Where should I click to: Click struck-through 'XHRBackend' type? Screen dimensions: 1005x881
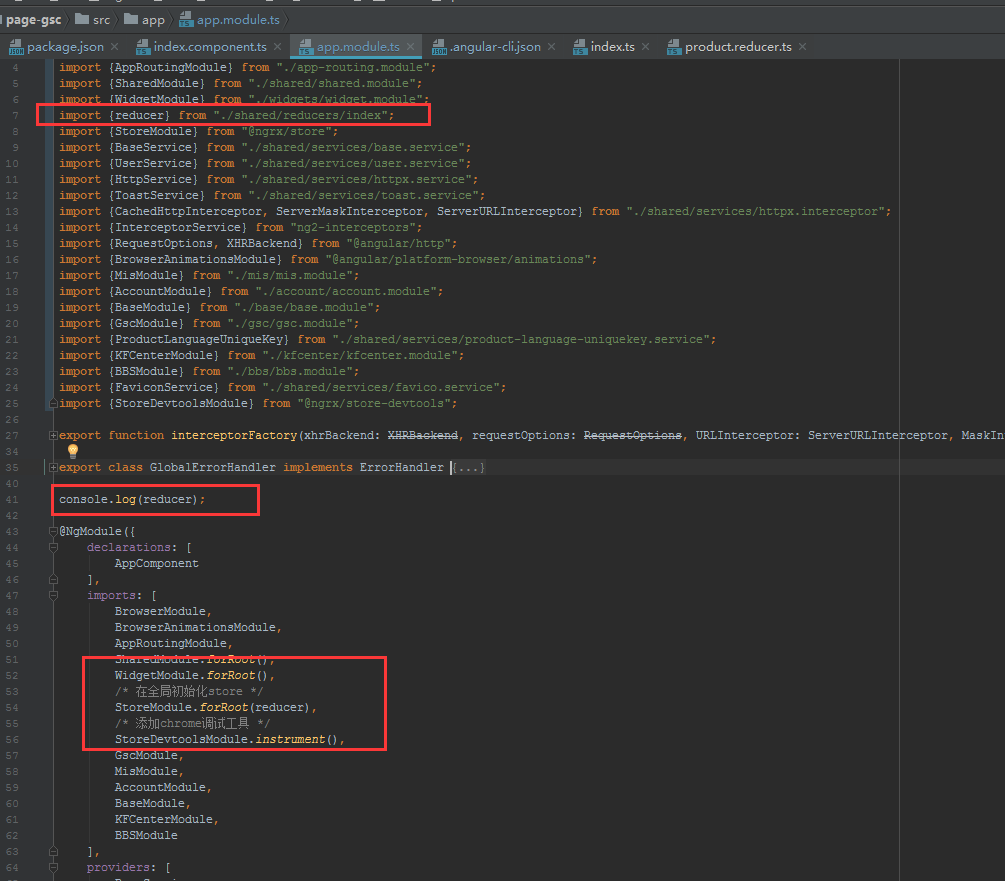pyautogui.click(x=423, y=436)
